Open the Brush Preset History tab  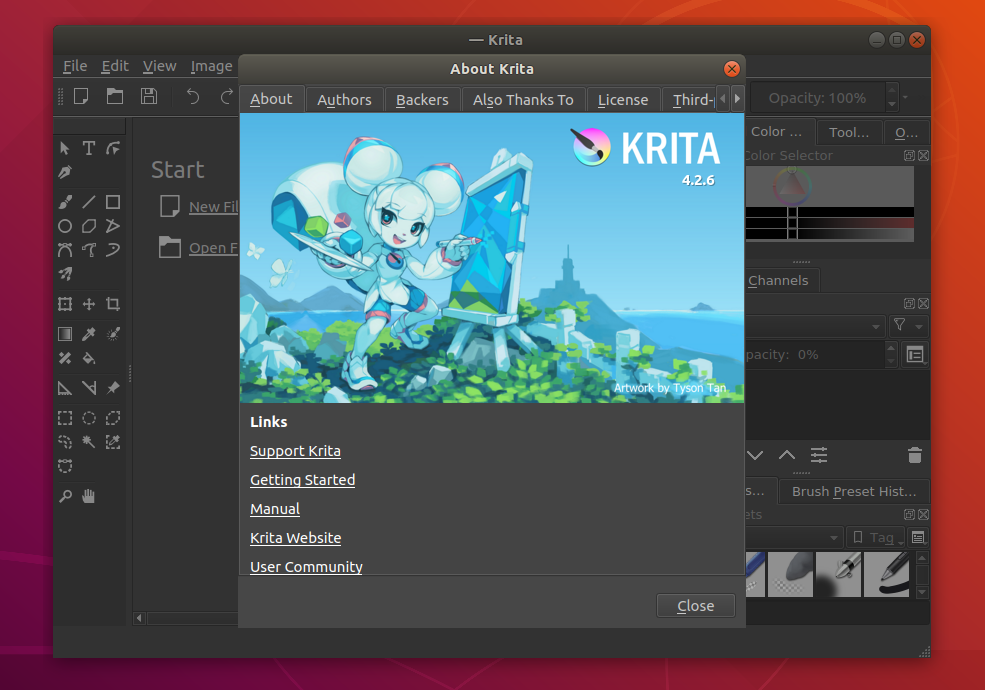coord(854,491)
